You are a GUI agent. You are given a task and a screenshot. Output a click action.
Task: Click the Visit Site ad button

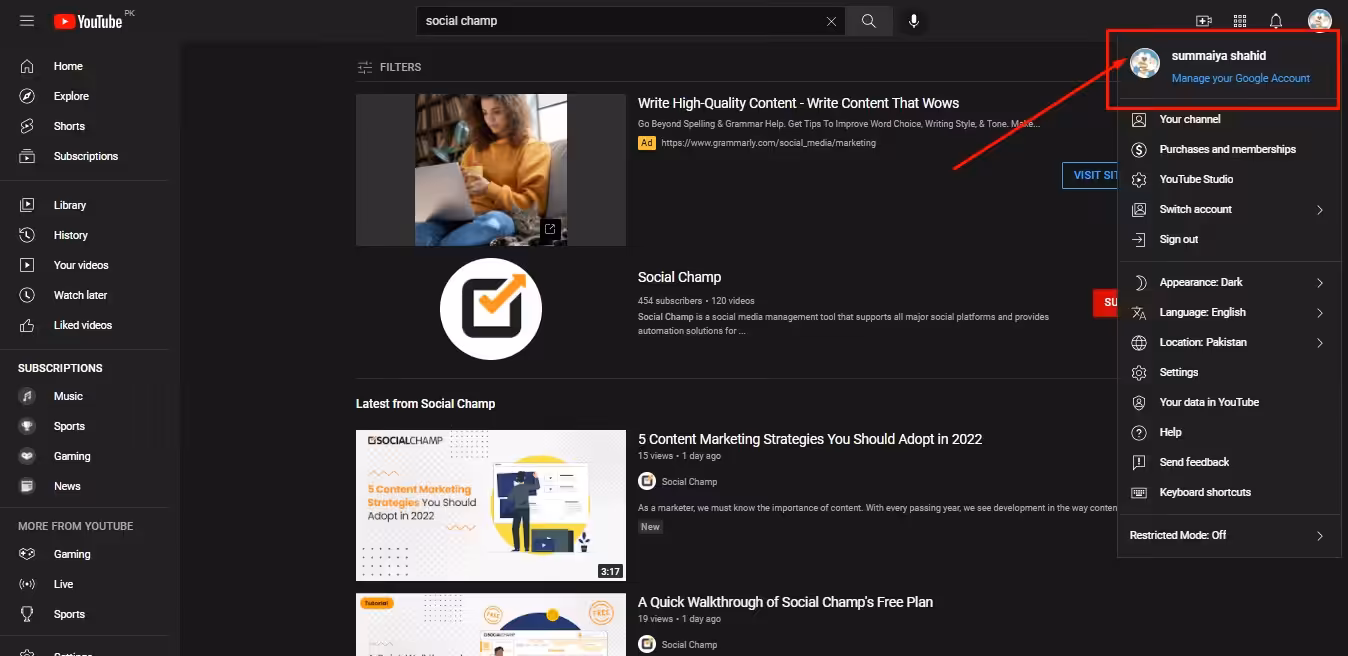[x=1090, y=175]
